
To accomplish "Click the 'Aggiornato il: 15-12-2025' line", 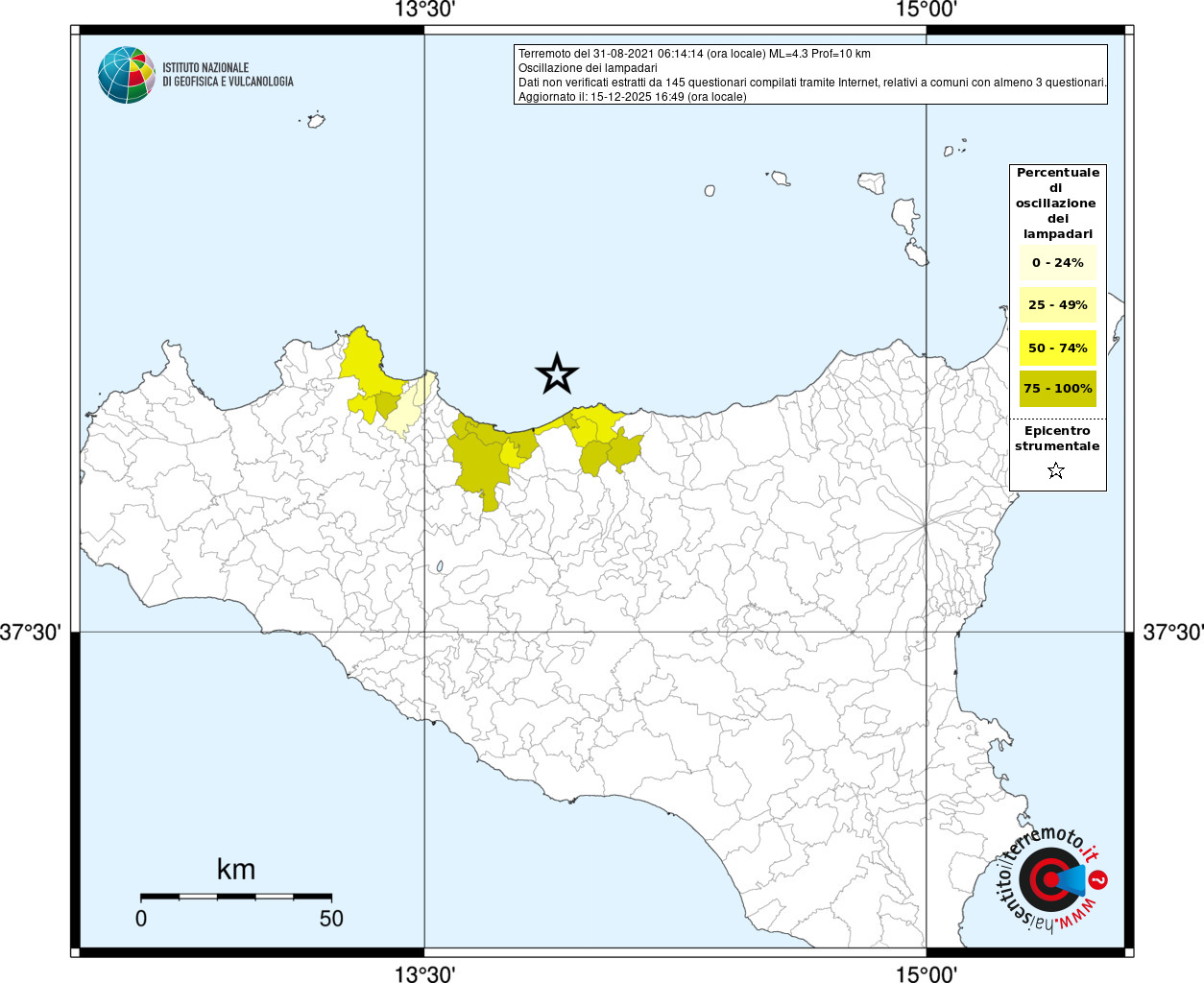I will click(x=632, y=97).
